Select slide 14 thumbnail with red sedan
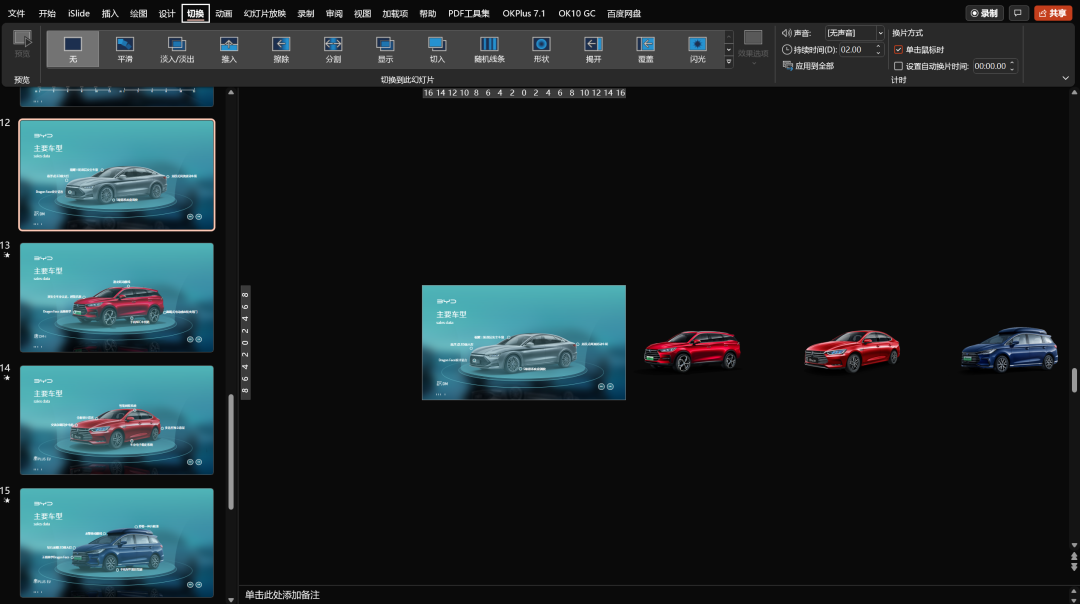The image size is (1080, 604). click(x=116, y=420)
